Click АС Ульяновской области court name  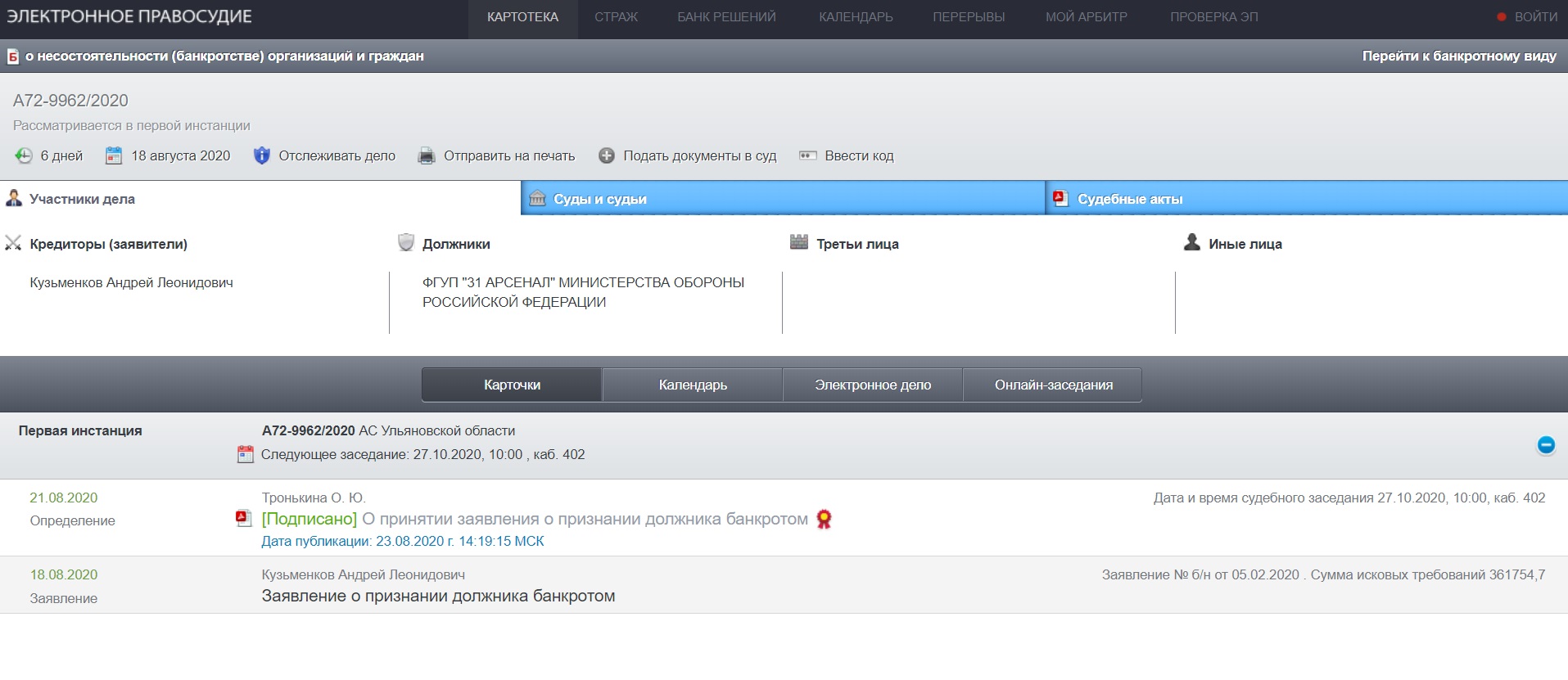pyautogui.click(x=437, y=430)
